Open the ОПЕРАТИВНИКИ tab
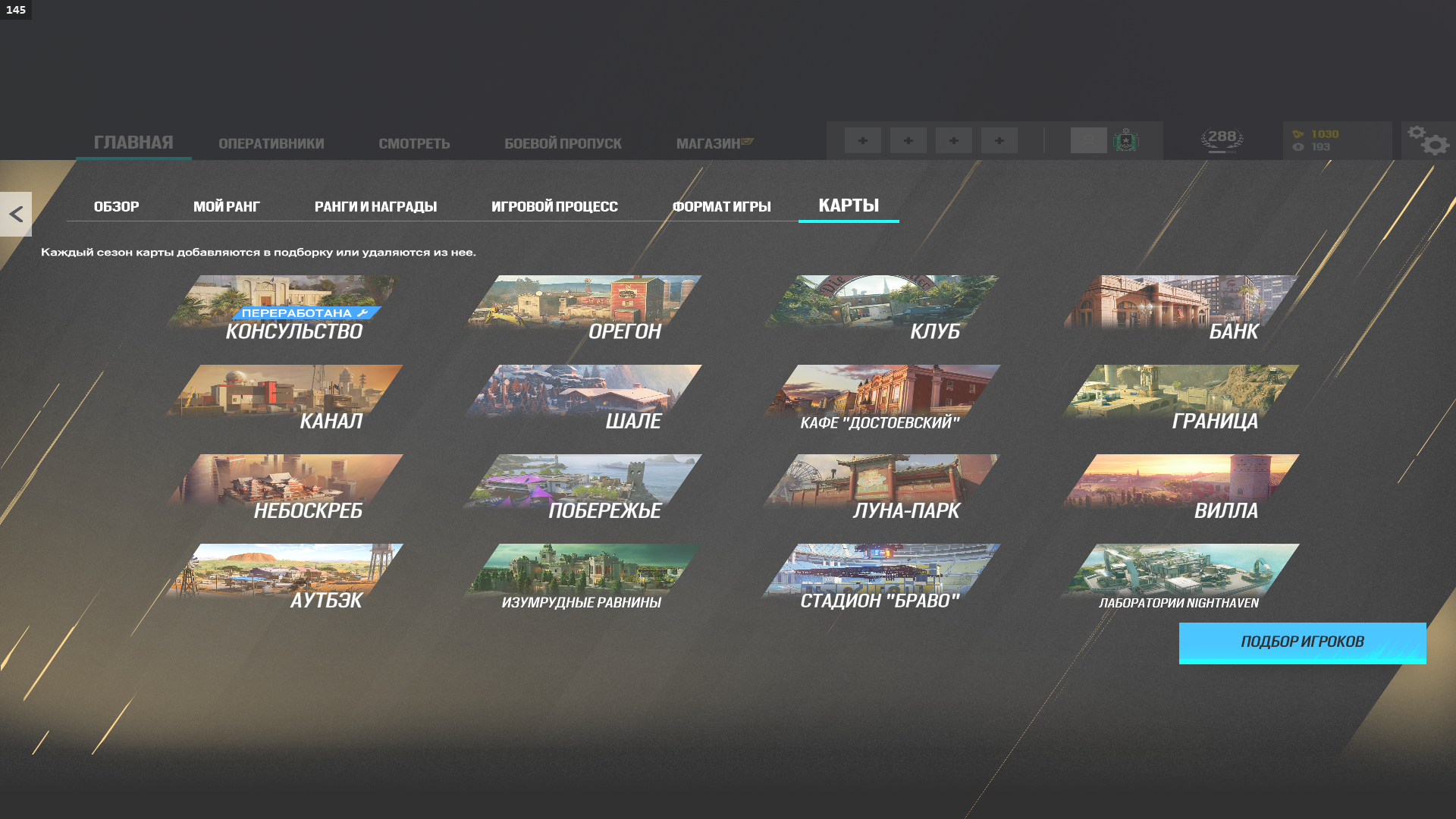 [x=271, y=143]
